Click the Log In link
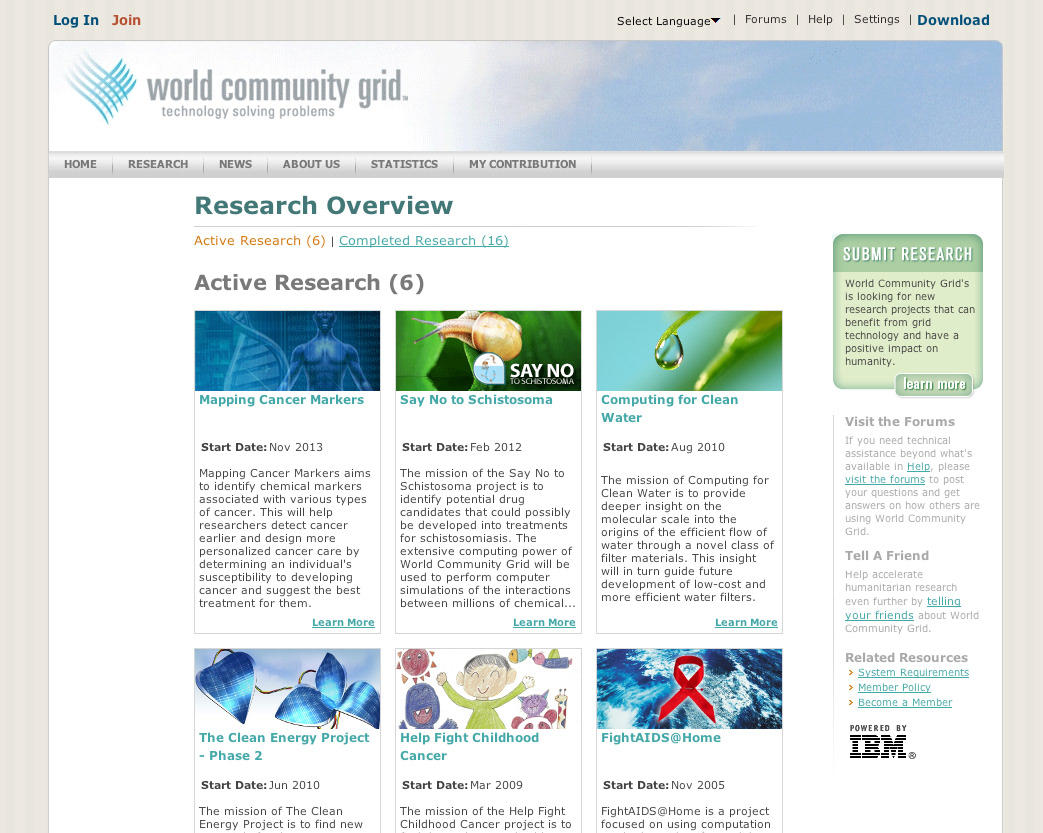 tap(76, 20)
